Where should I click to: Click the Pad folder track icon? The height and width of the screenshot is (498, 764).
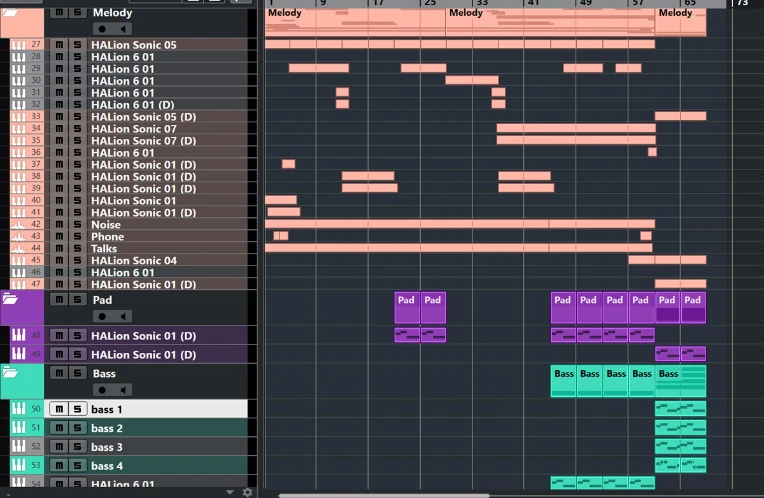pyautogui.click(x=11, y=299)
